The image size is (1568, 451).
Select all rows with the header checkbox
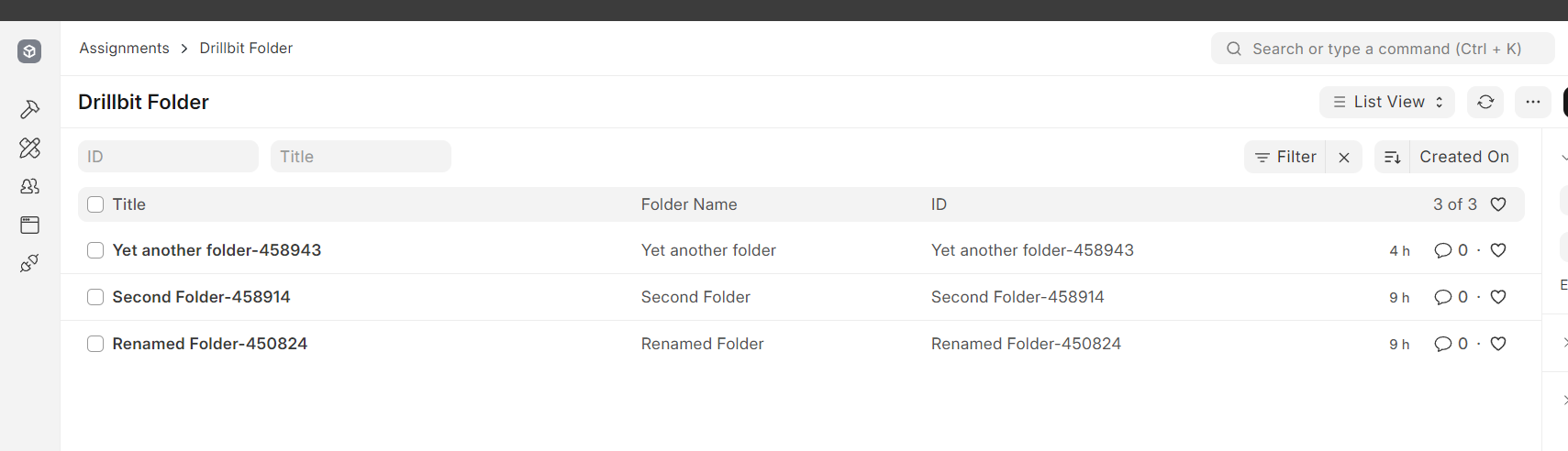95,204
